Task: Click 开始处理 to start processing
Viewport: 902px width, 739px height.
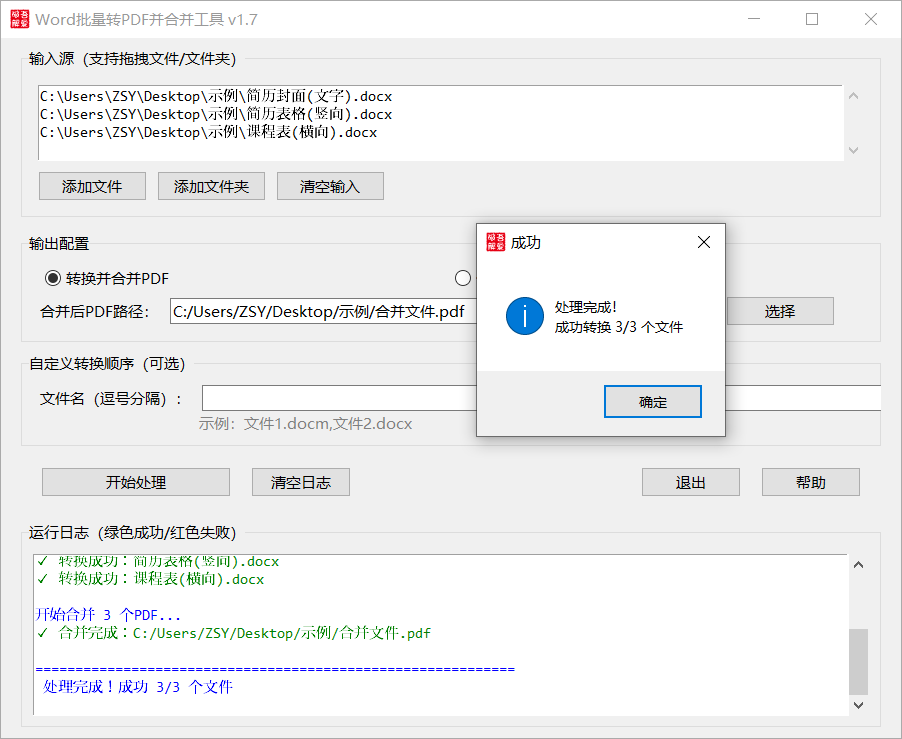Action: click(135, 482)
